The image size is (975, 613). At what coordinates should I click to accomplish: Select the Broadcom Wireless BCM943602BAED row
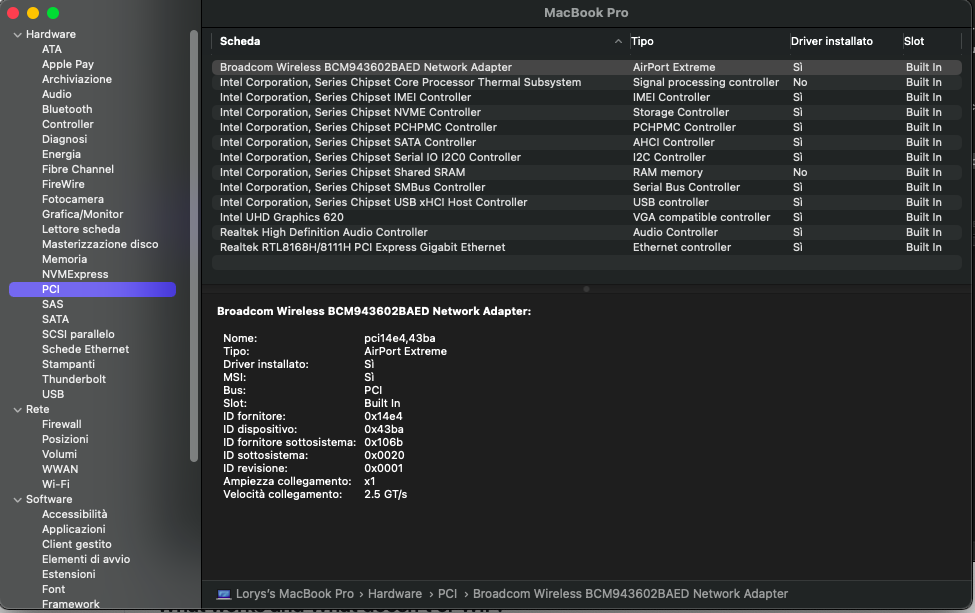tap(586, 67)
